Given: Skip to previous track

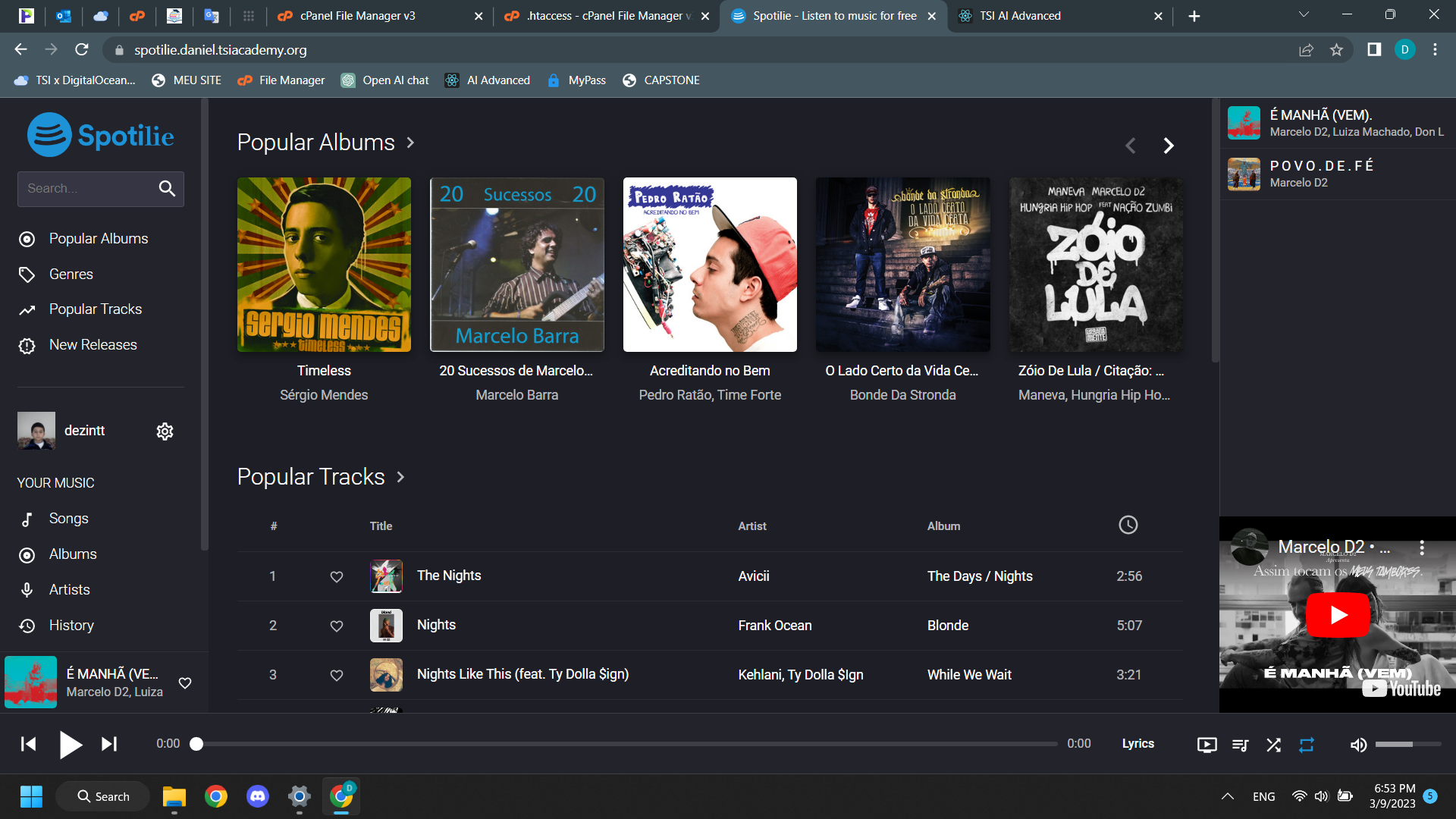Looking at the screenshot, I should click(29, 744).
